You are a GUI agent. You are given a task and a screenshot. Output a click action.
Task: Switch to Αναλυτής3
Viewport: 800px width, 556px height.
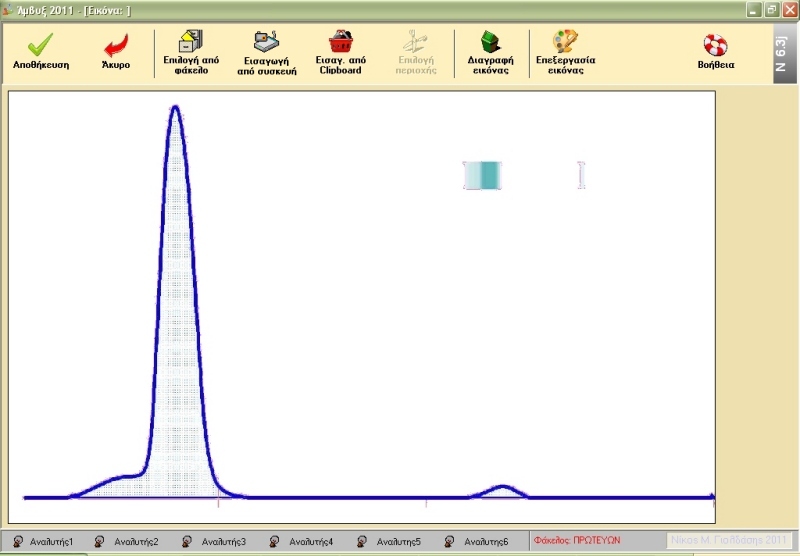[x=214, y=541]
